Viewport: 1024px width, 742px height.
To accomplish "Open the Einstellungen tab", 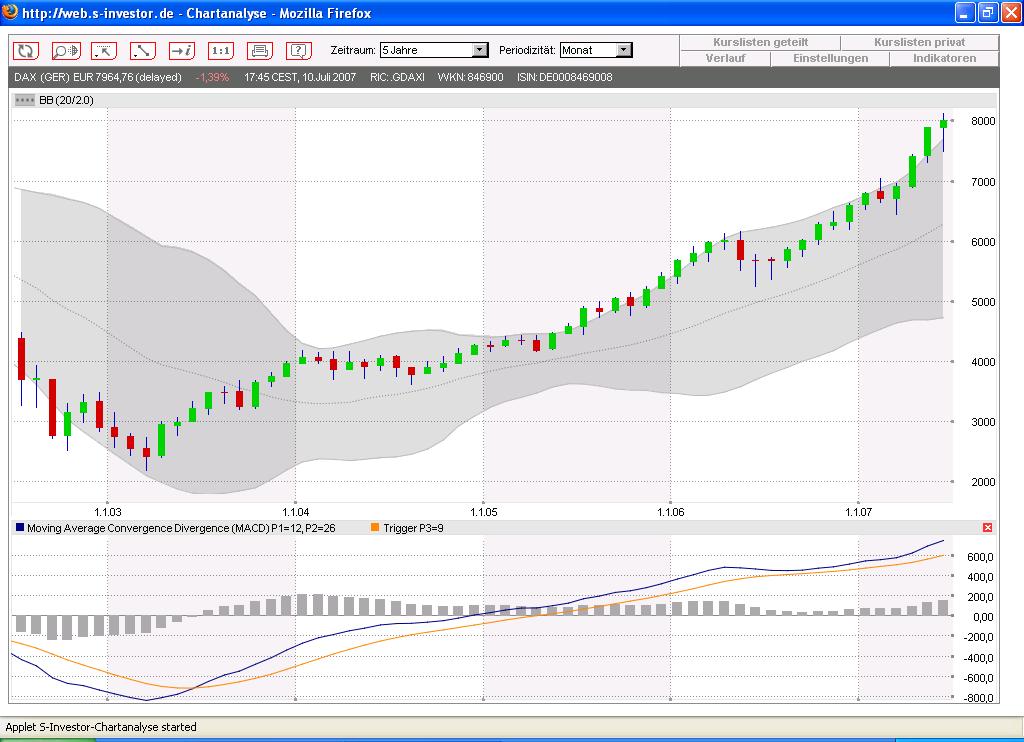I will tap(830, 58).
